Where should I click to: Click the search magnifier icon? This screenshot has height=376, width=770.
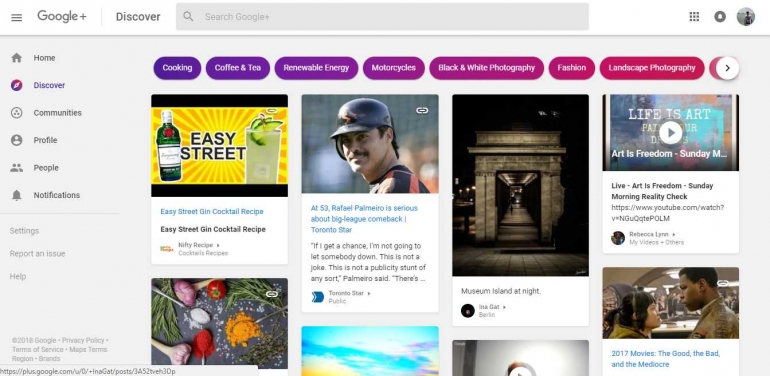click(188, 17)
